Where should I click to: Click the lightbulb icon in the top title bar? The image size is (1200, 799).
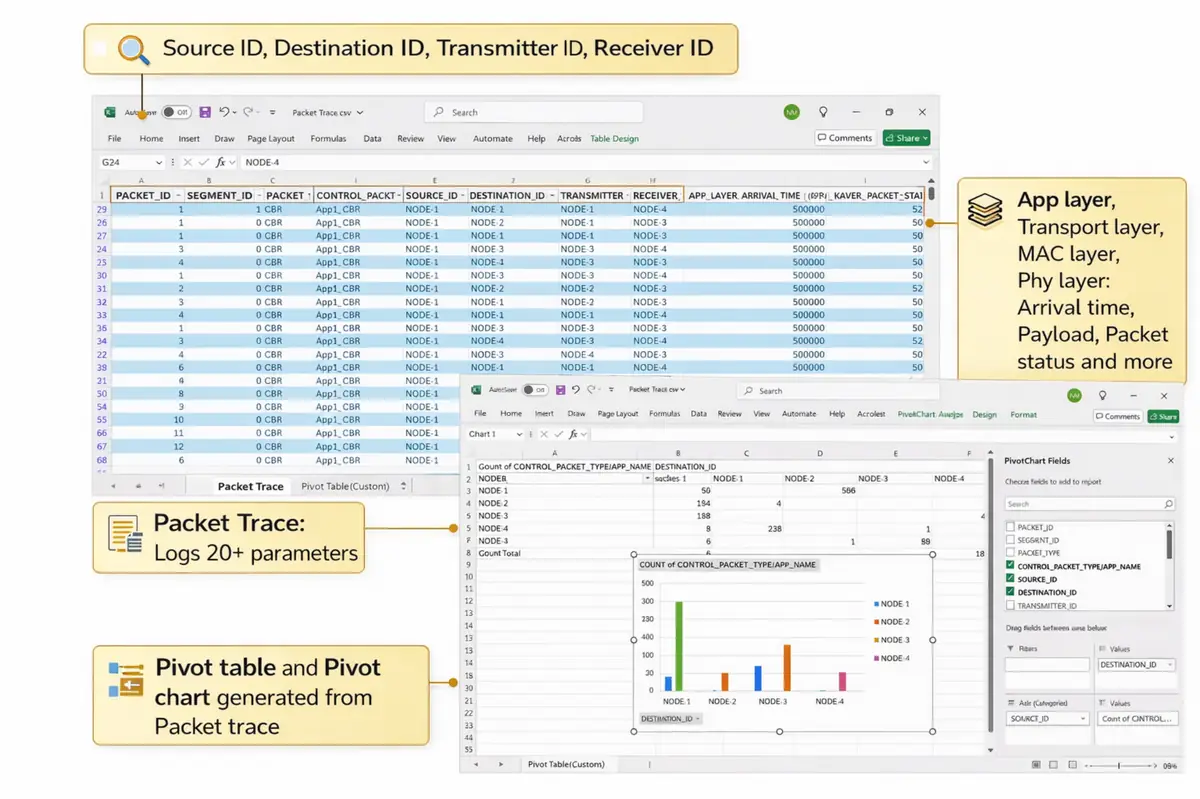pos(823,113)
